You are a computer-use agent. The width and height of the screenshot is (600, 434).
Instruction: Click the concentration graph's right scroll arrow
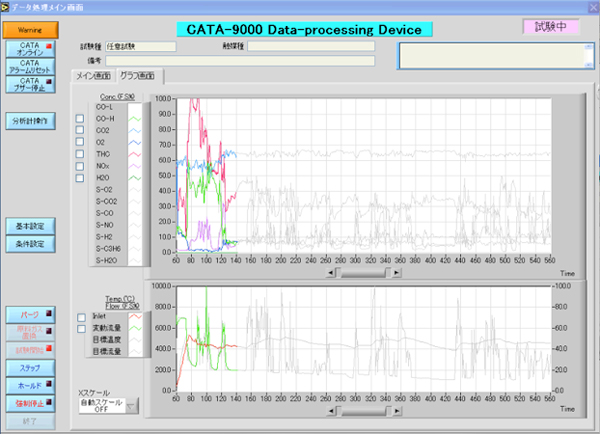tap(396, 272)
